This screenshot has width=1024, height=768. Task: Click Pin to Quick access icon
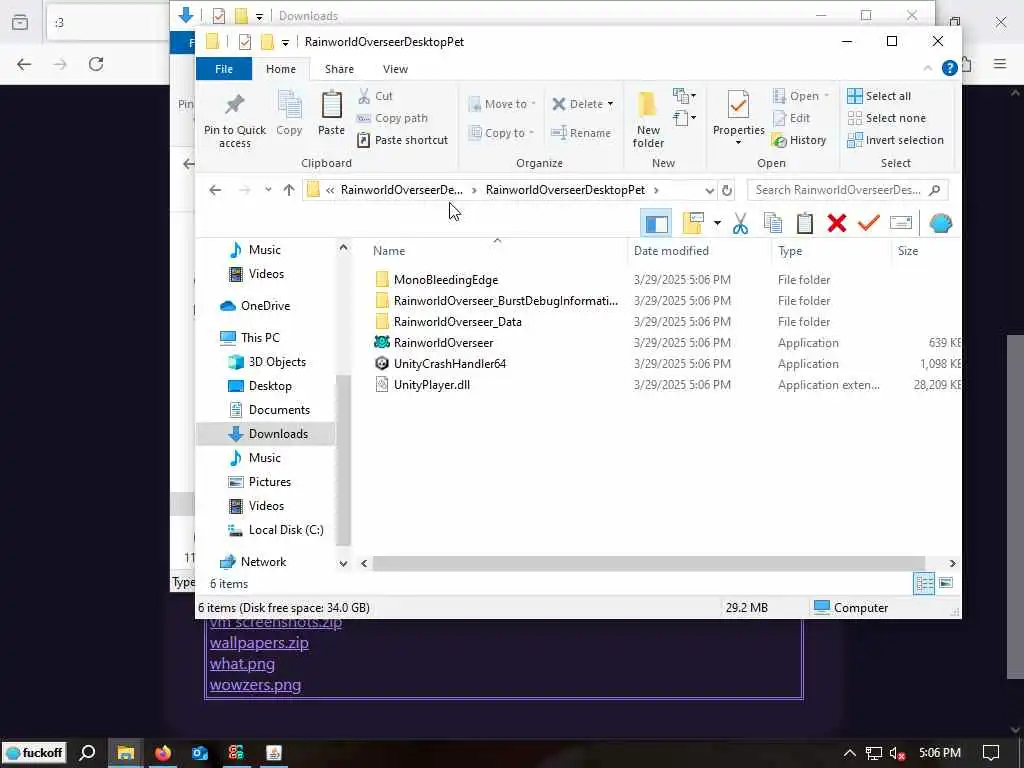pyautogui.click(x=234, y=104)
